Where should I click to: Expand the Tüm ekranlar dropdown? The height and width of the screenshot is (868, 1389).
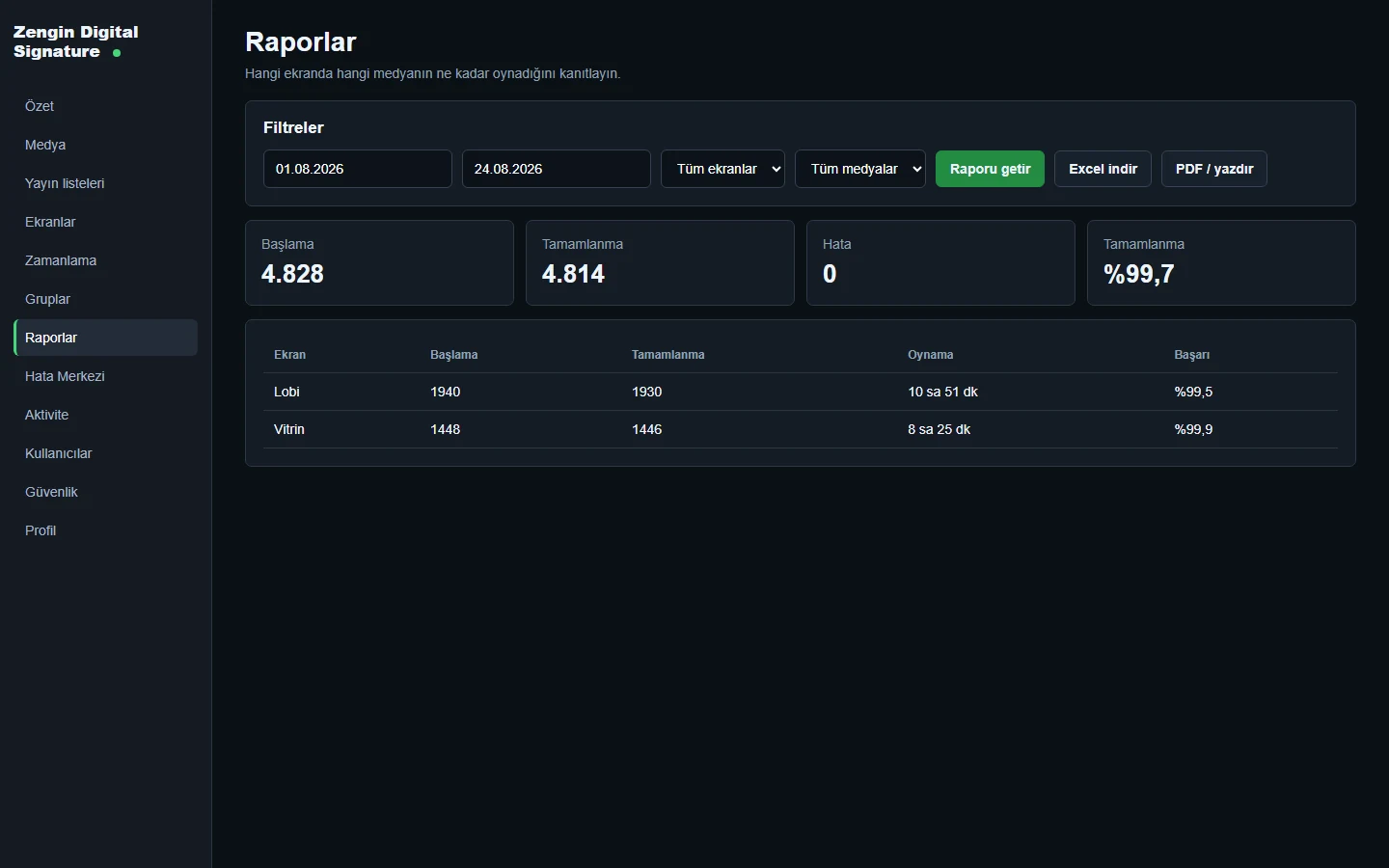click(723, 169)
